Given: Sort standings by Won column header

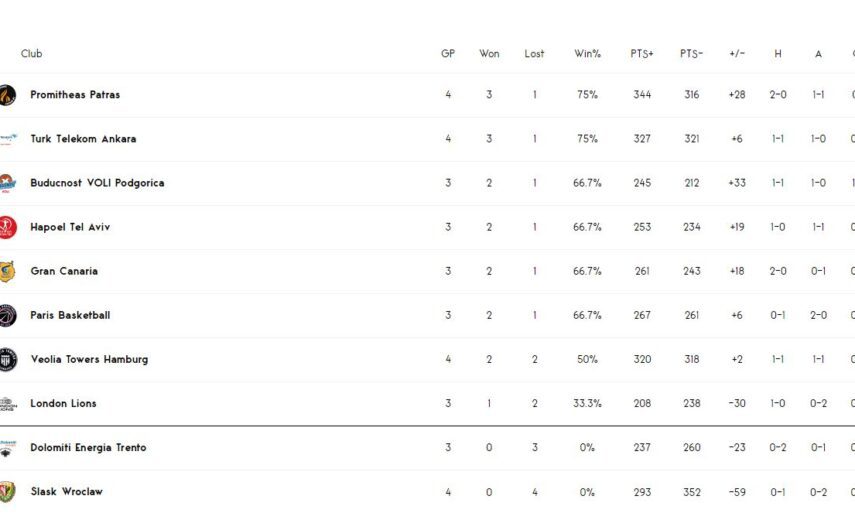Looking at the screenshot, I should (x=489, y=54).
